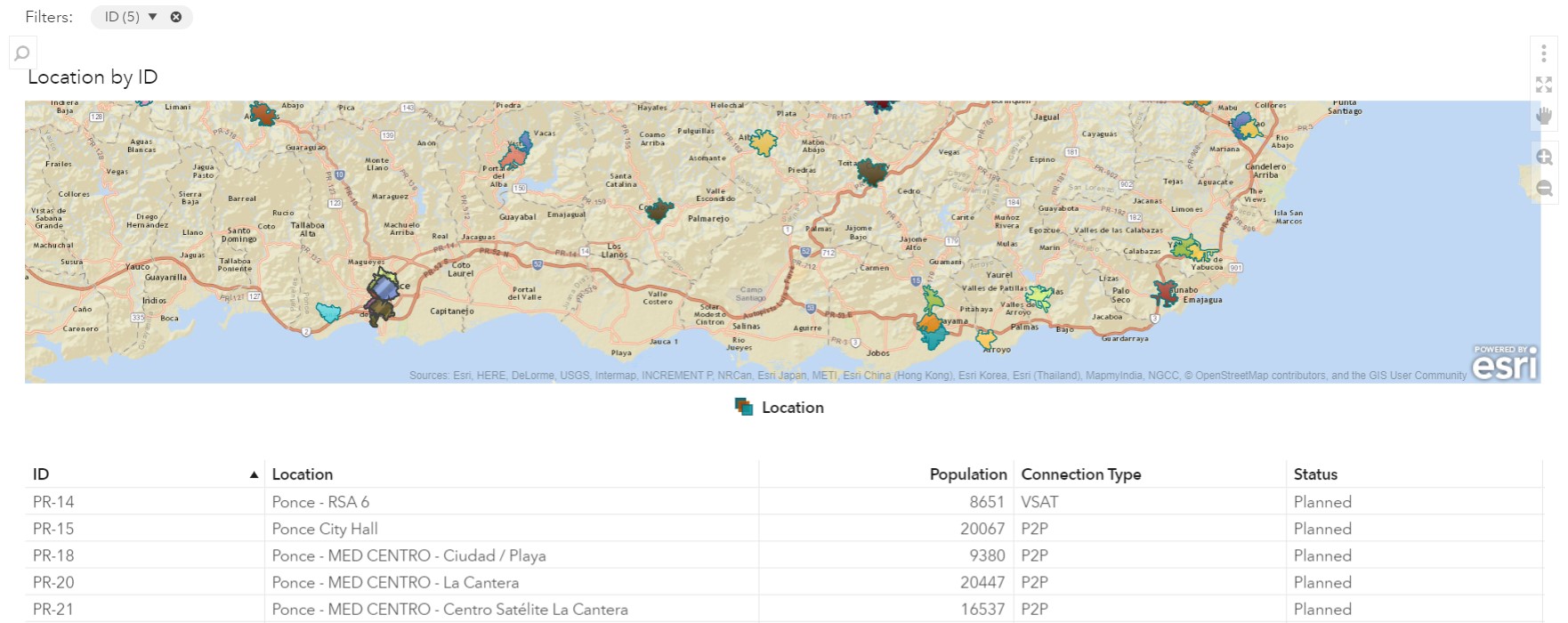Select the PR-15 row ID cell

145,529
